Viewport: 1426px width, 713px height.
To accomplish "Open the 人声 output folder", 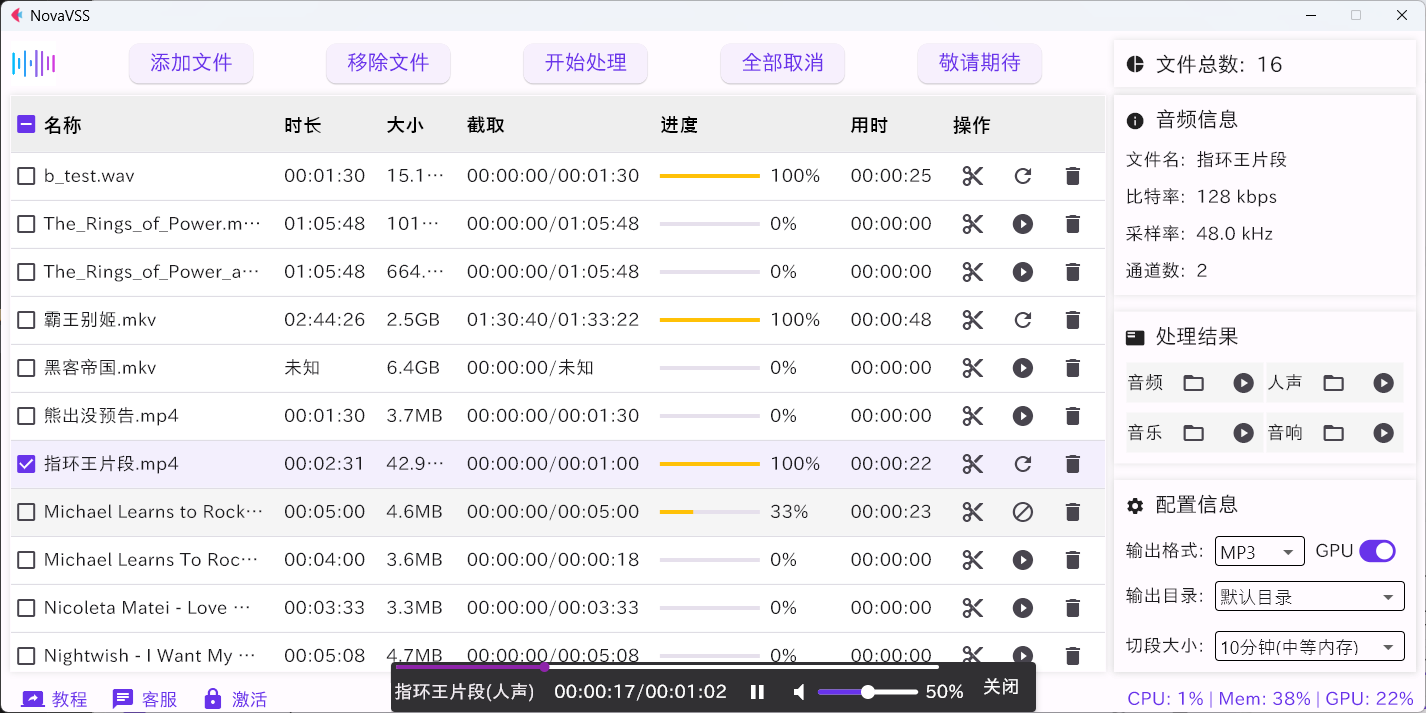I will tap(1333, 383).
